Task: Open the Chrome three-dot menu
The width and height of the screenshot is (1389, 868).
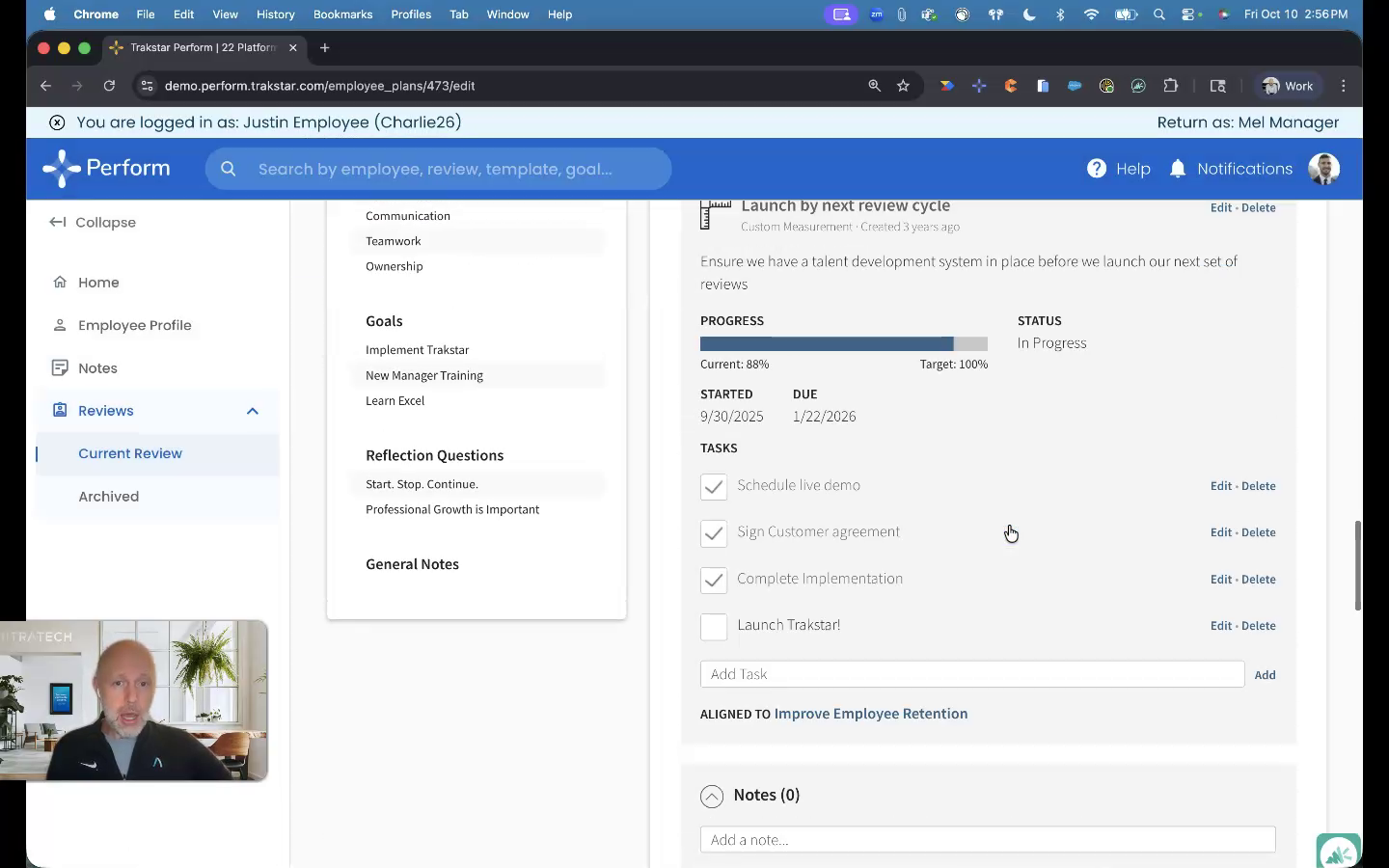Action: (1344, 86)
